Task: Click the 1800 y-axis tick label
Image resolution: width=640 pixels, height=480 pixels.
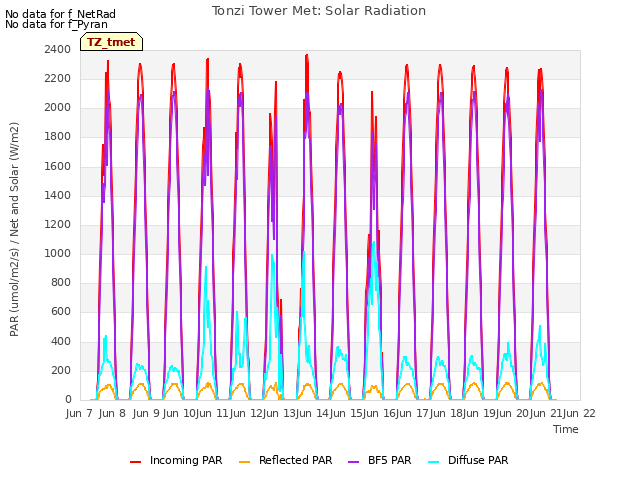Action: click(x=58, y=137)
